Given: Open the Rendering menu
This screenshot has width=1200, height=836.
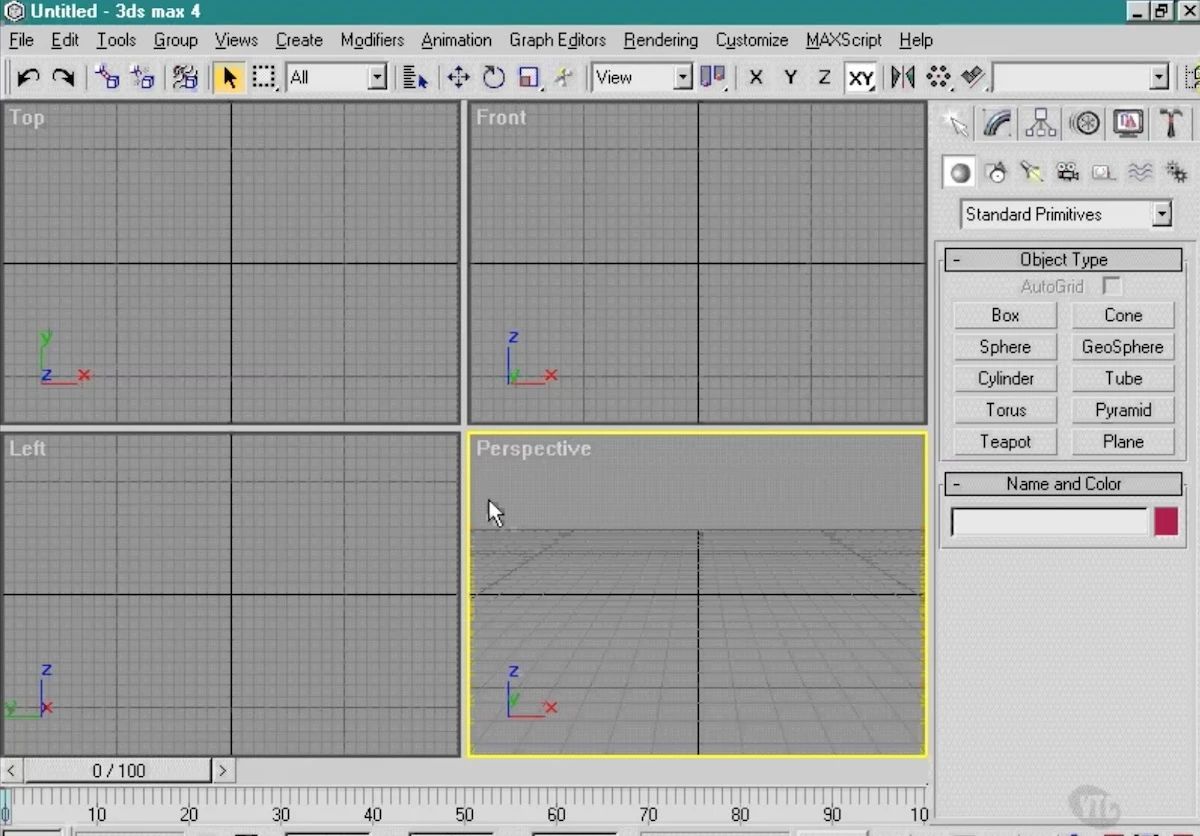Looking at the screenshot, I should [660, 40].
